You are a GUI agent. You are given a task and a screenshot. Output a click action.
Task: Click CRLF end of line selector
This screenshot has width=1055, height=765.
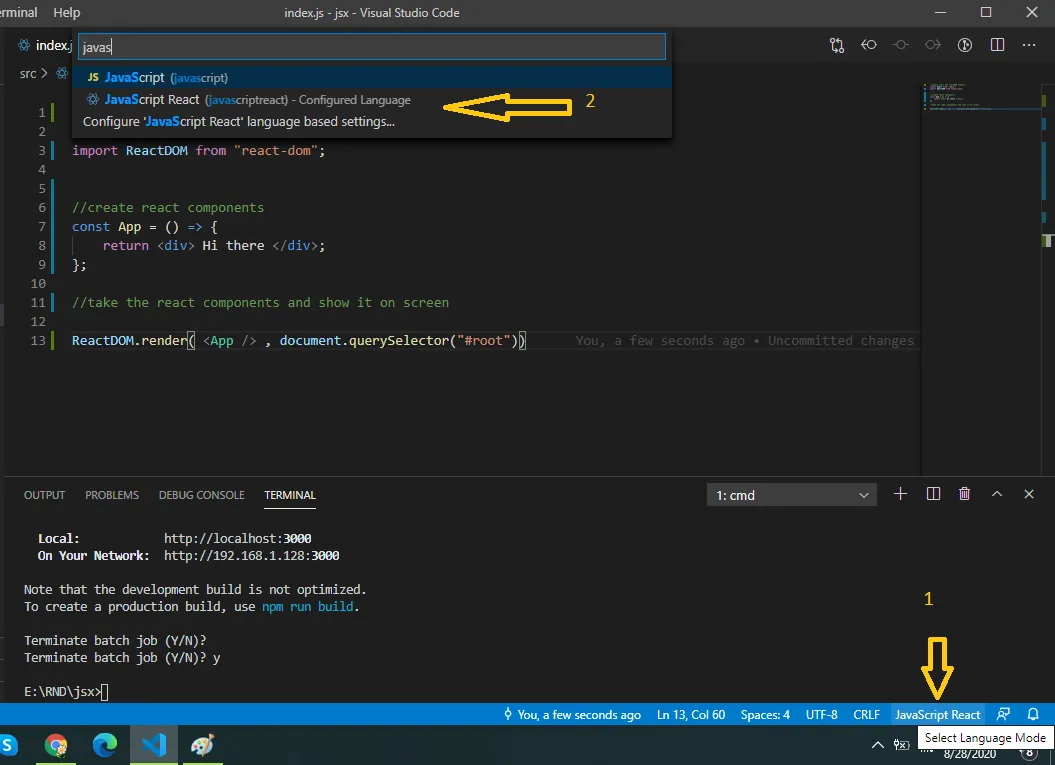click(867, 715)
